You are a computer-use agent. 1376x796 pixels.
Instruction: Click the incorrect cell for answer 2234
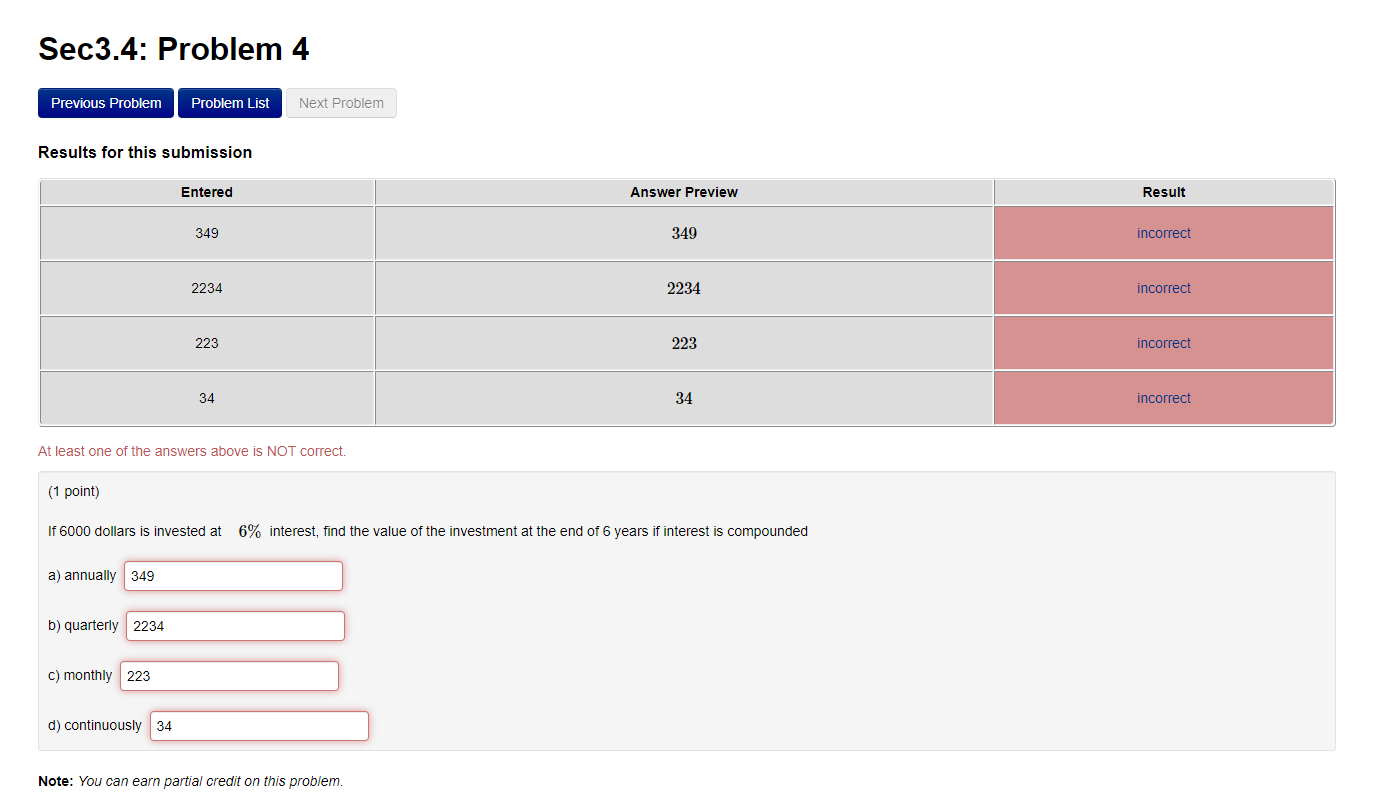[x=1163, y=287]
